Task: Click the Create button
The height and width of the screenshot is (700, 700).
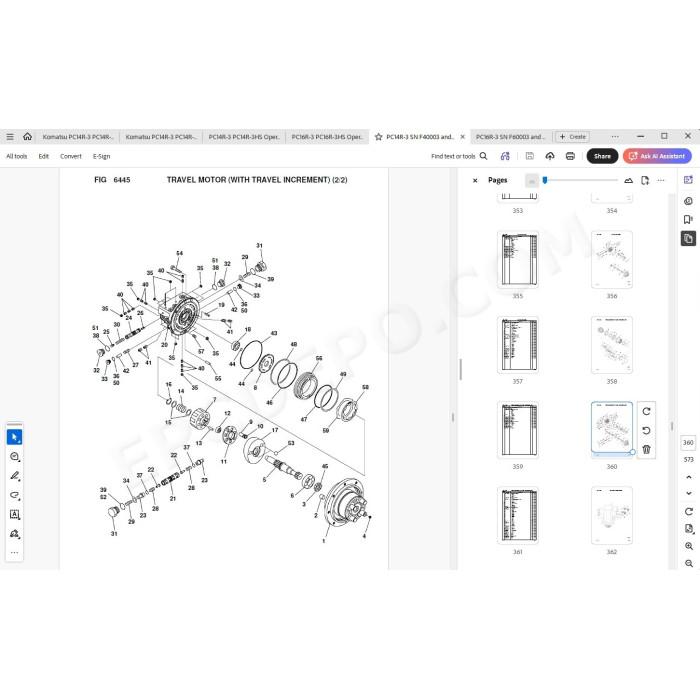Action: tap(572, 137)
